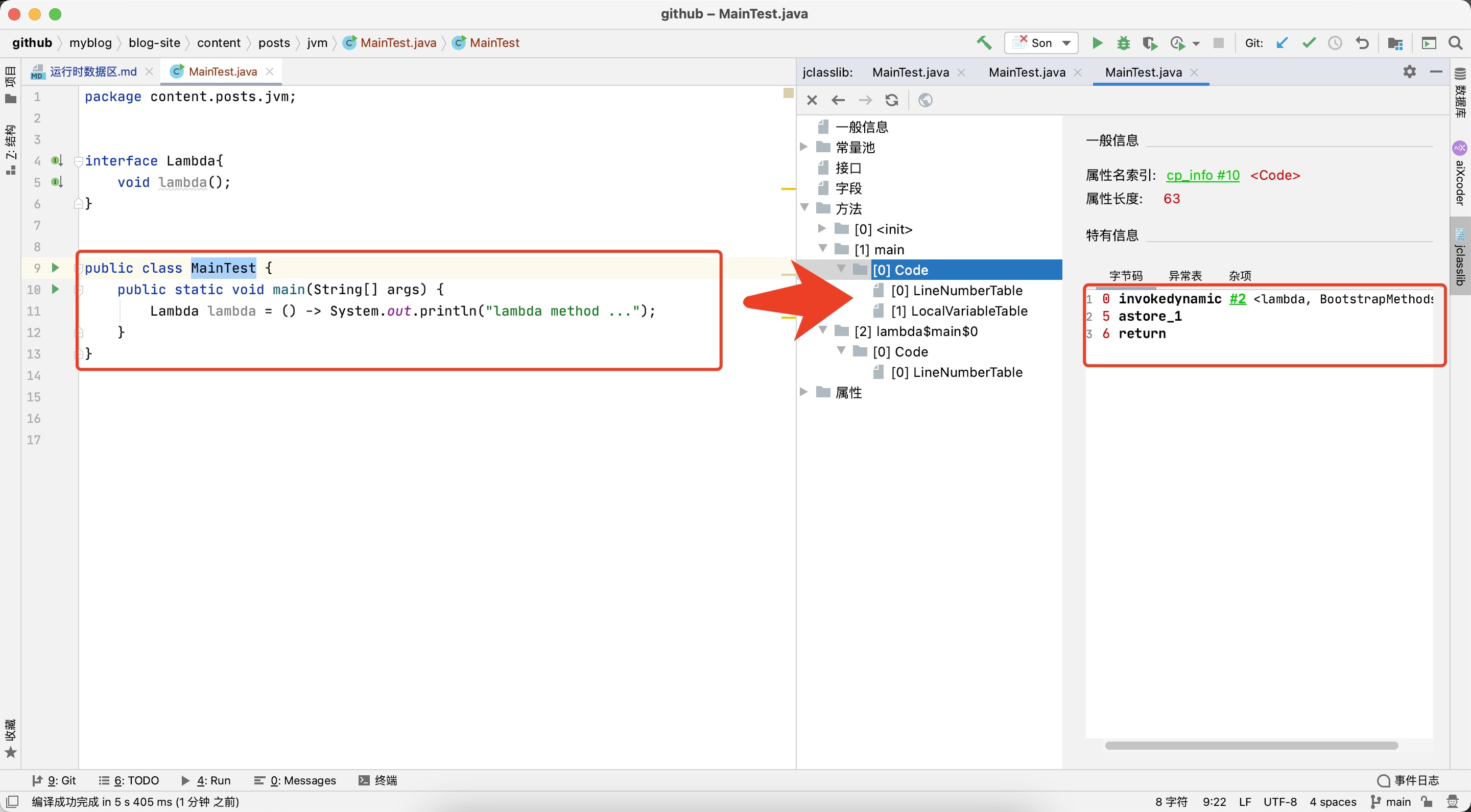Switch to 杂项 tab
The width and height of the screenshot is (1471, 812).
(x=1240, y=276)
